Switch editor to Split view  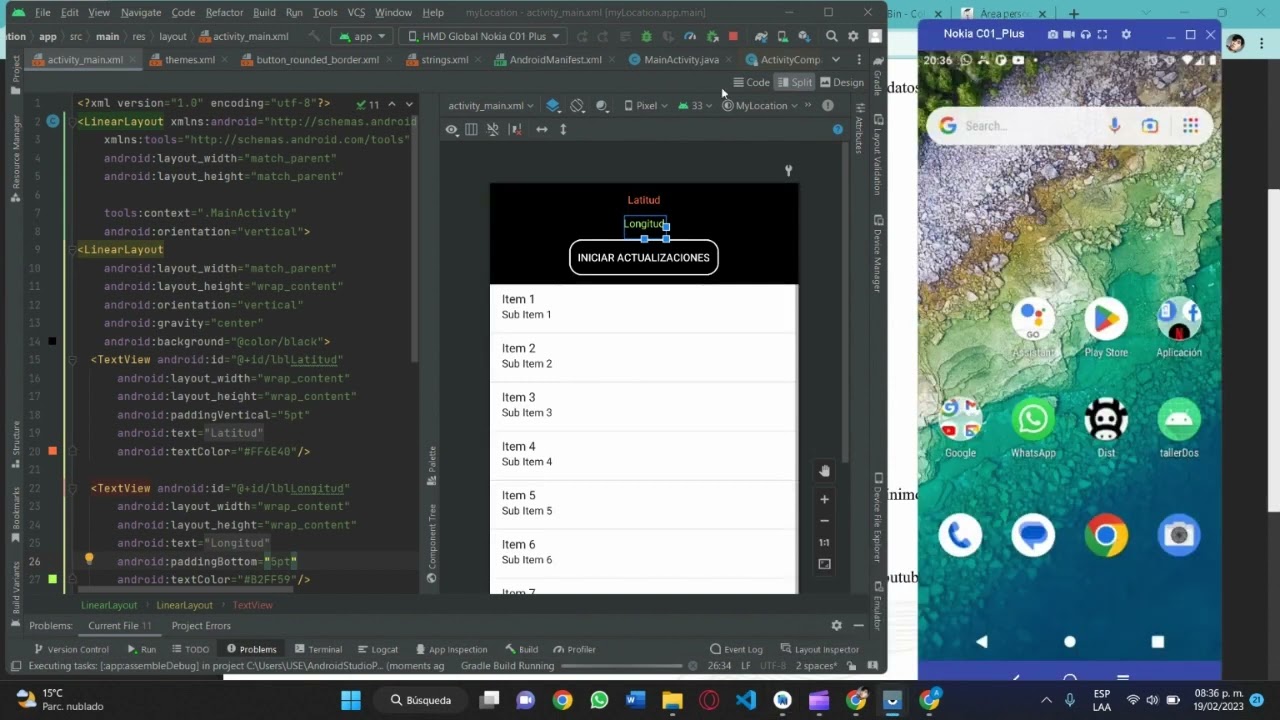pos(795,82)
